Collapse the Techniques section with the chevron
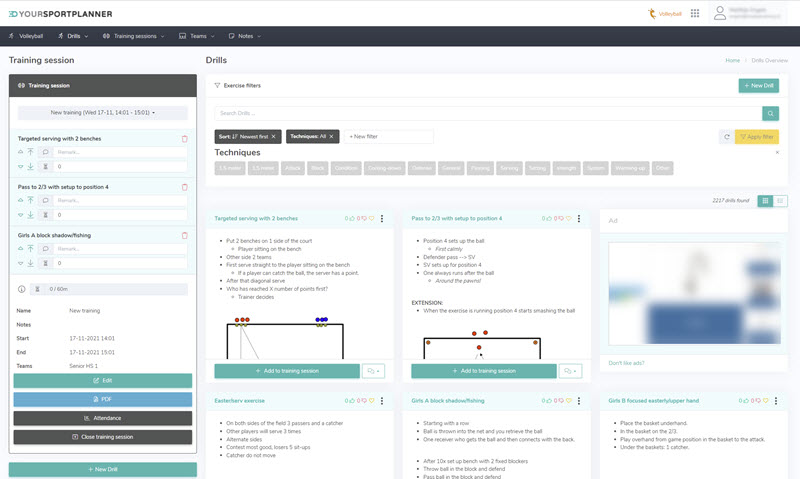800x479 pixels. [777, 153]
